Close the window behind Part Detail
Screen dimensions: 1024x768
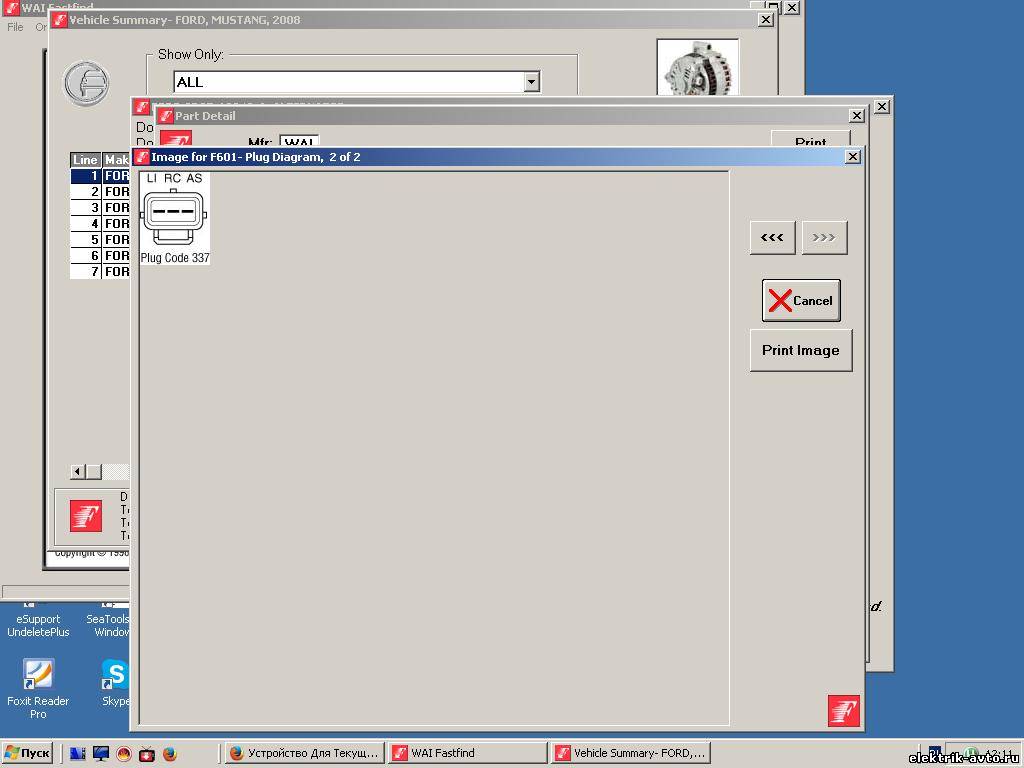pos(882,106)
